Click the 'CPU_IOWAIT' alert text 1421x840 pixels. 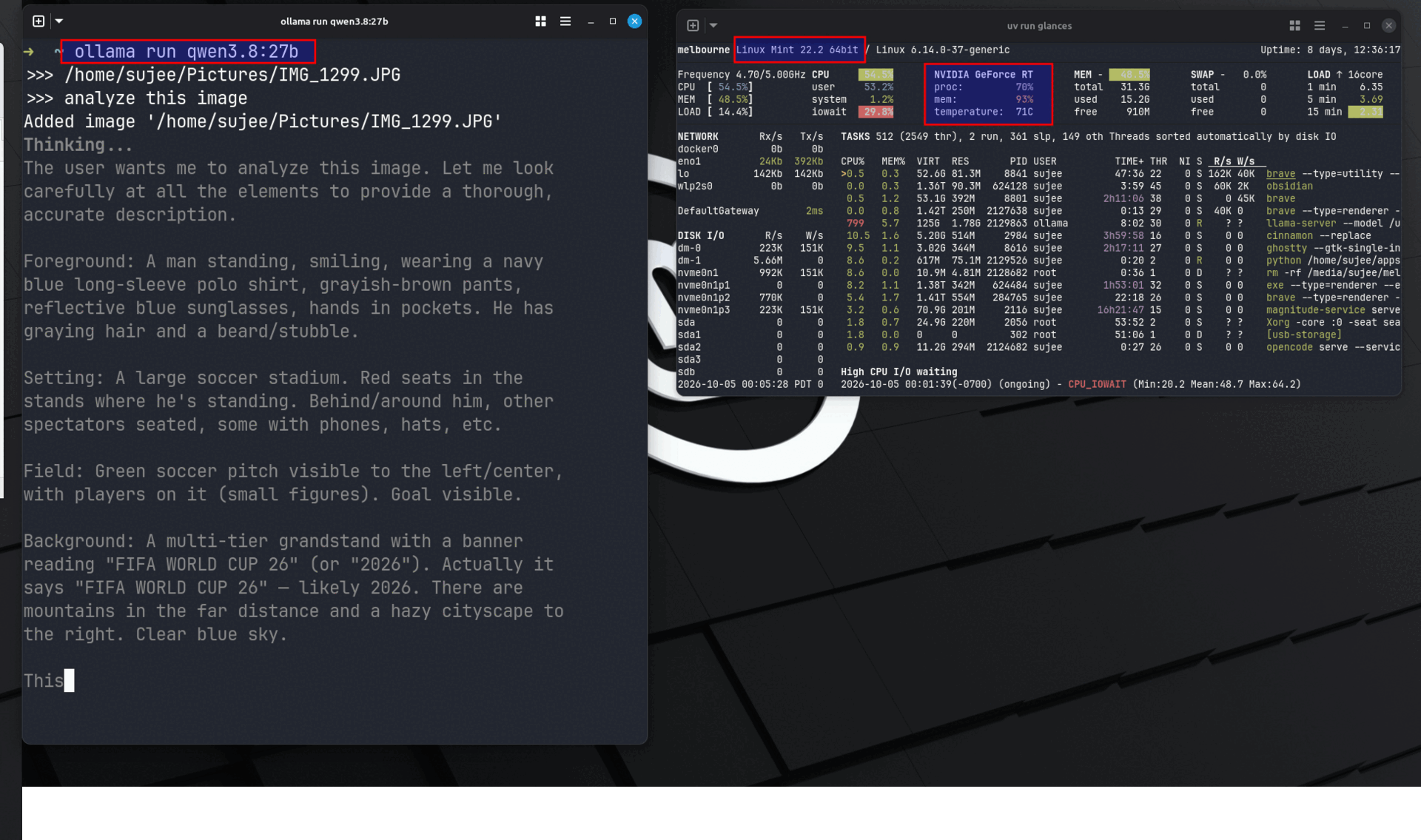1097,385
